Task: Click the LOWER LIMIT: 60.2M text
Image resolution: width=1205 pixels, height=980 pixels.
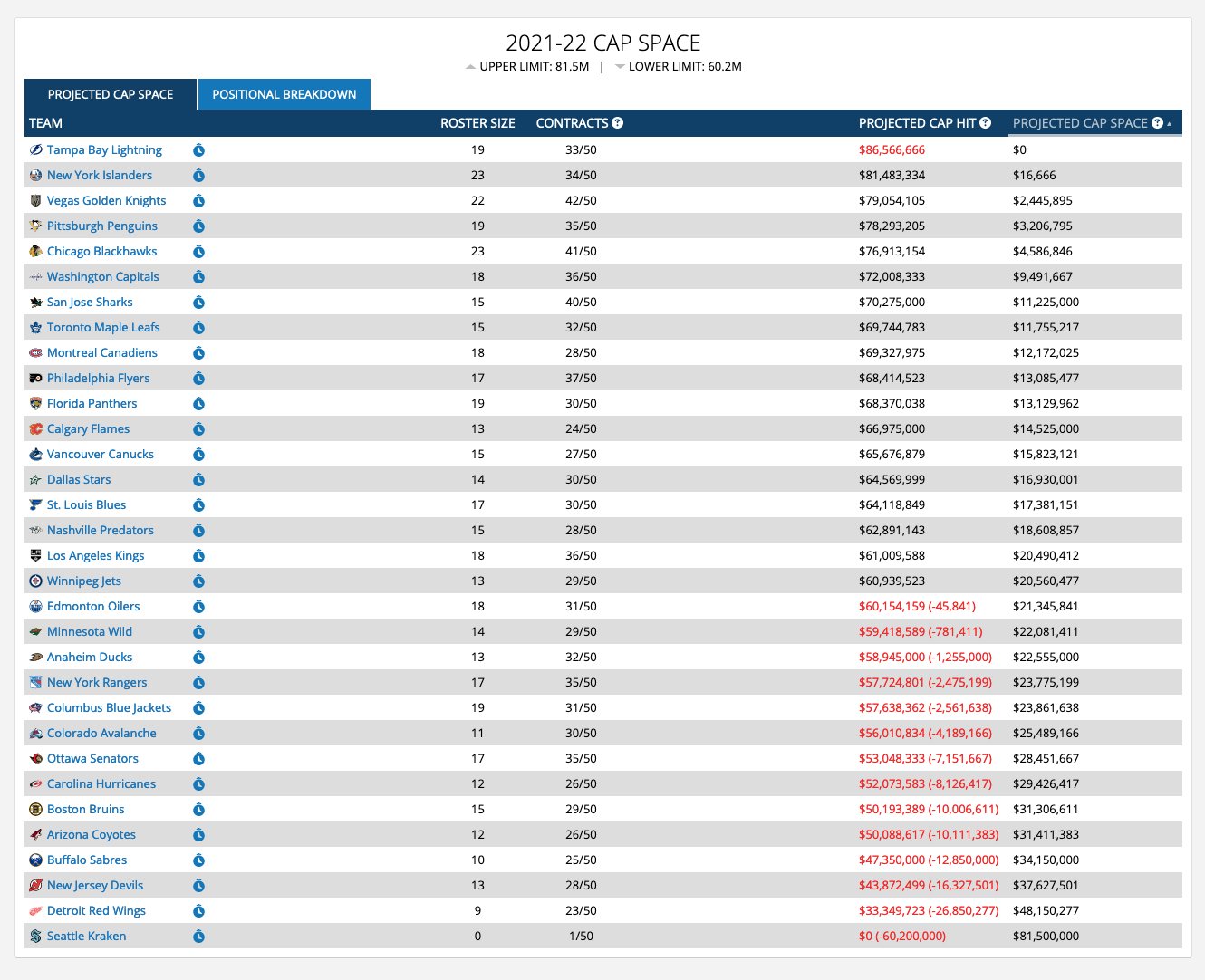Action: pyautogui.click(x=685, y=67)
